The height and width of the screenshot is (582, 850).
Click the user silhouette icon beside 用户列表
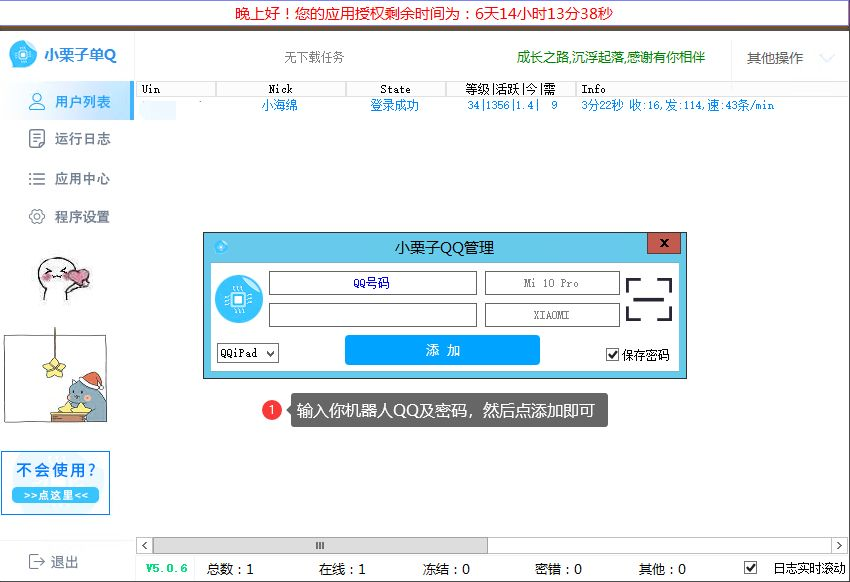pyautogui.click(x=36, y=101)
